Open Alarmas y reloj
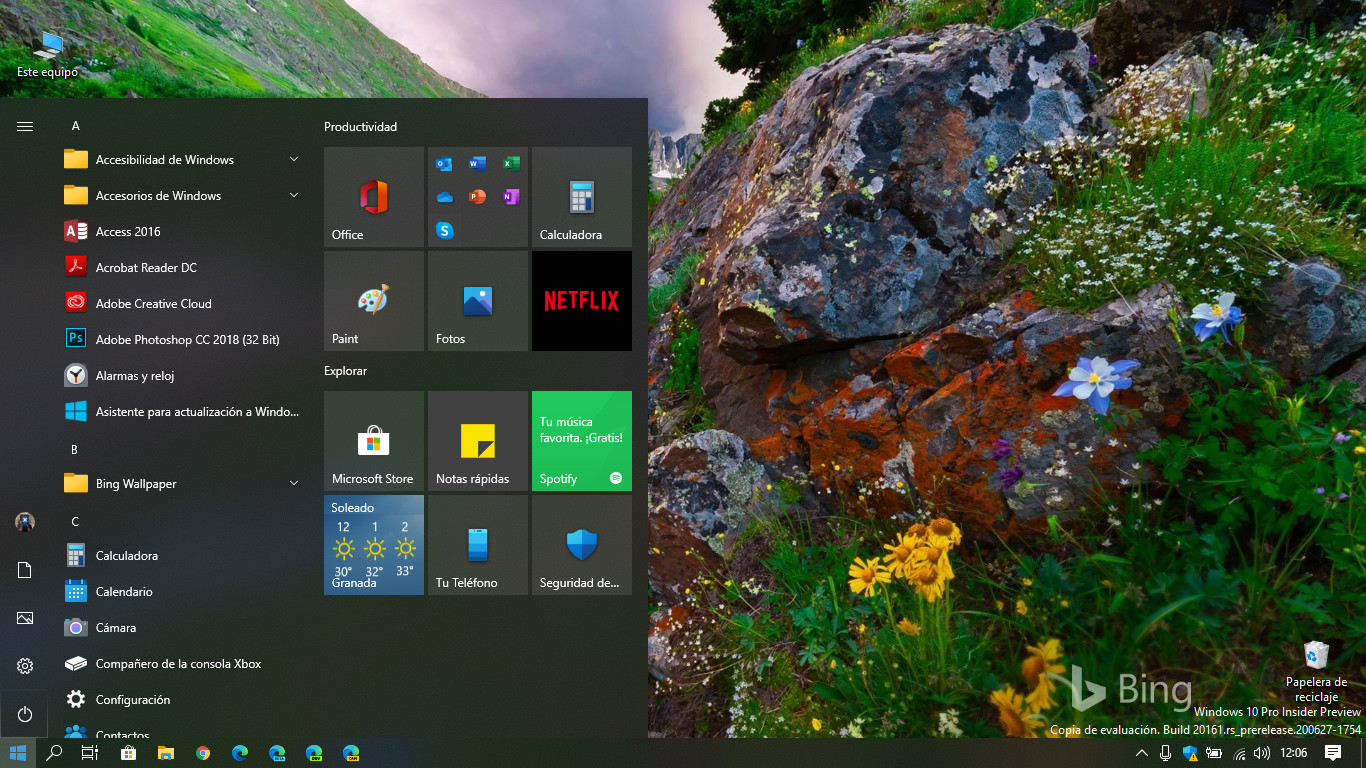 pyautogui.click(x=140, y=375)
